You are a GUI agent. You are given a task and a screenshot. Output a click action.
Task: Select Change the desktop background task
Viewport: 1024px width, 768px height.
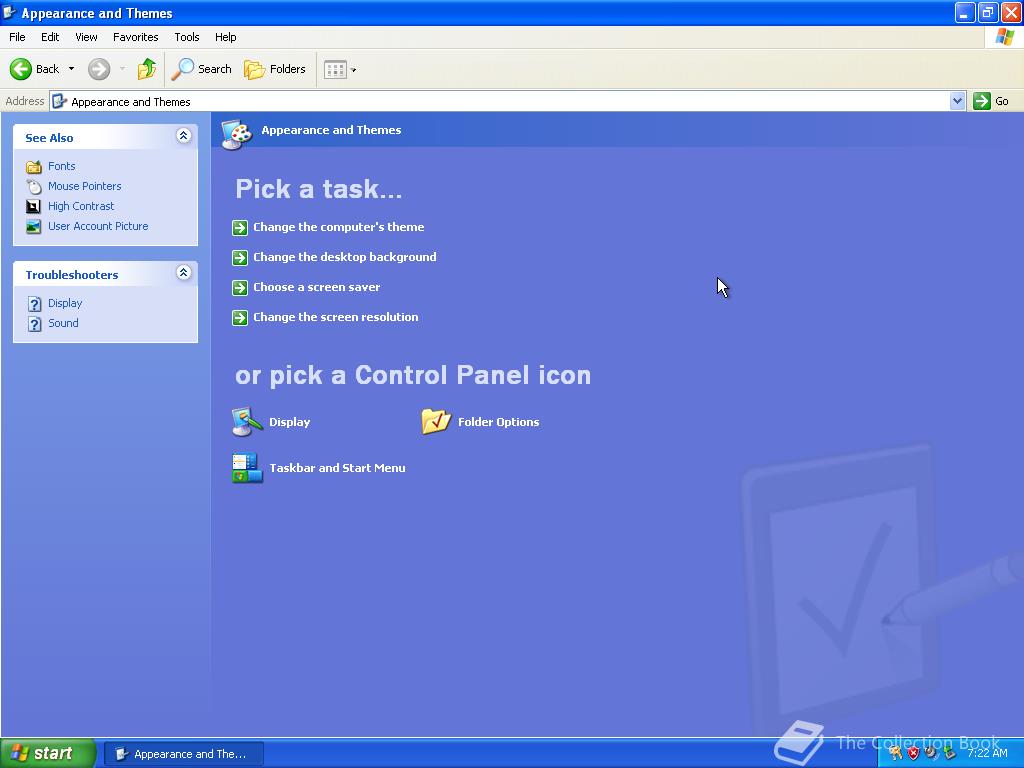point(344,257)
